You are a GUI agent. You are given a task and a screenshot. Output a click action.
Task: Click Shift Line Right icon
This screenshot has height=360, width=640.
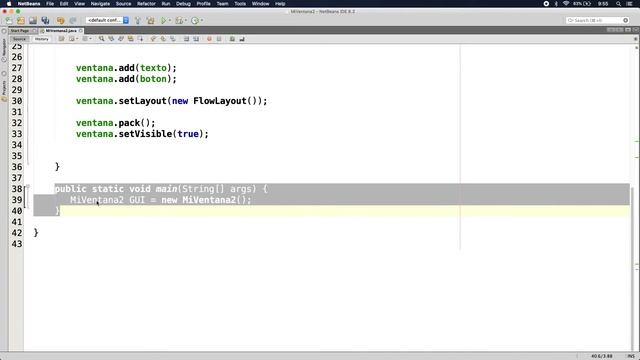click(196, 39)
